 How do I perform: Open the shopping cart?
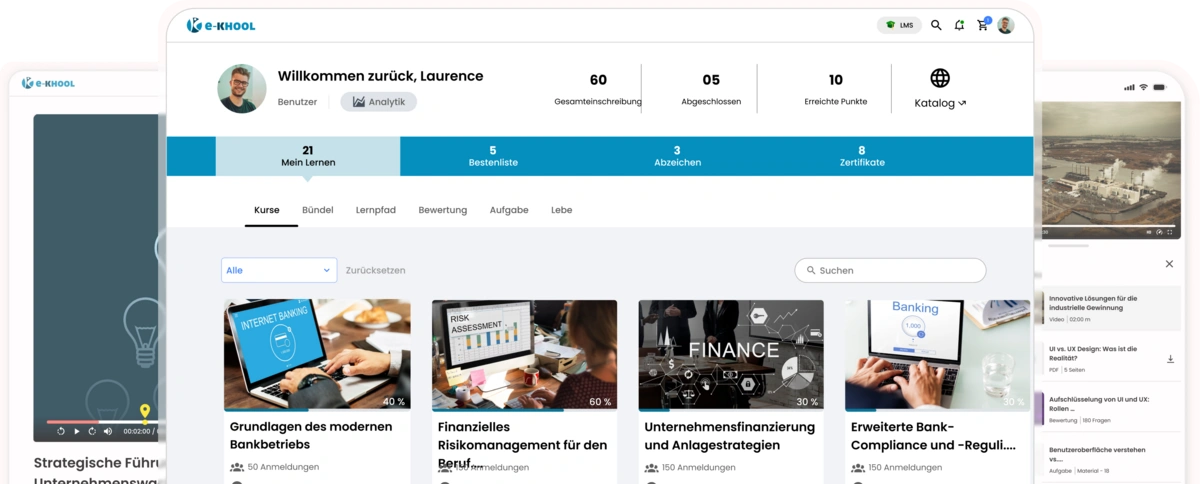983,25
